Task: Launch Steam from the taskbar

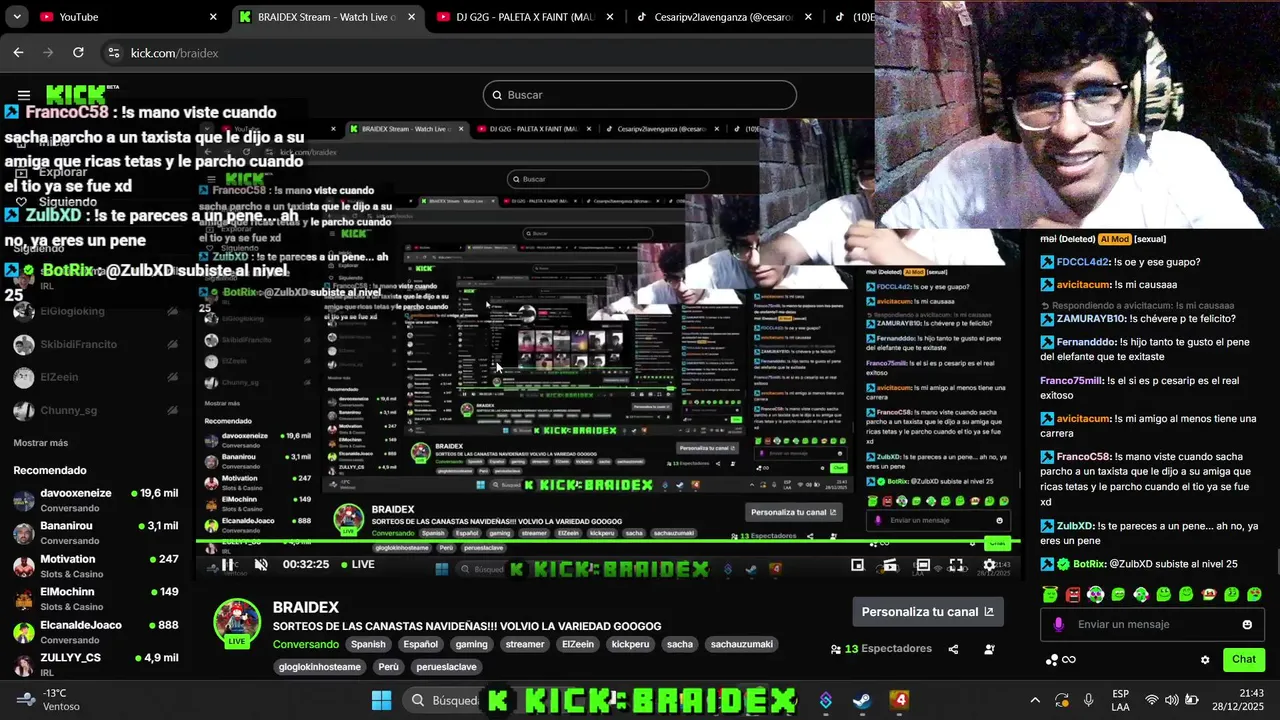Action: point(862,700)
